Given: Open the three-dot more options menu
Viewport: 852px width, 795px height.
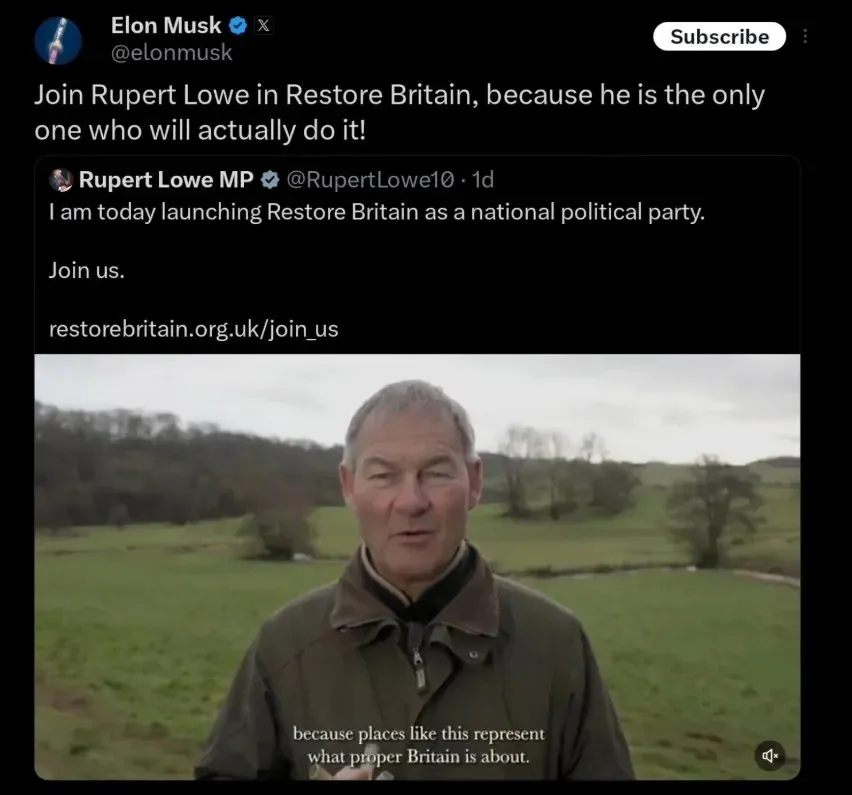Looking at the screenshot, I should tap(806, 36).
